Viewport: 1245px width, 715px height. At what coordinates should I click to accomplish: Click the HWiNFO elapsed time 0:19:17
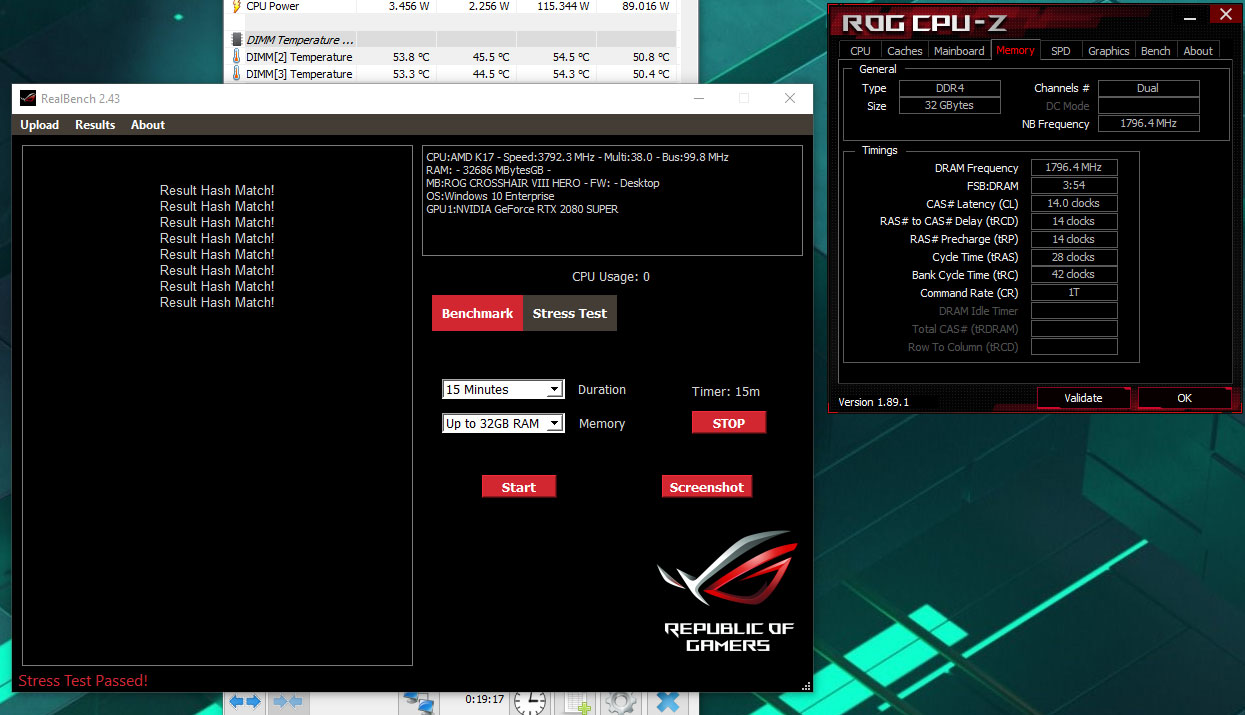485,699
